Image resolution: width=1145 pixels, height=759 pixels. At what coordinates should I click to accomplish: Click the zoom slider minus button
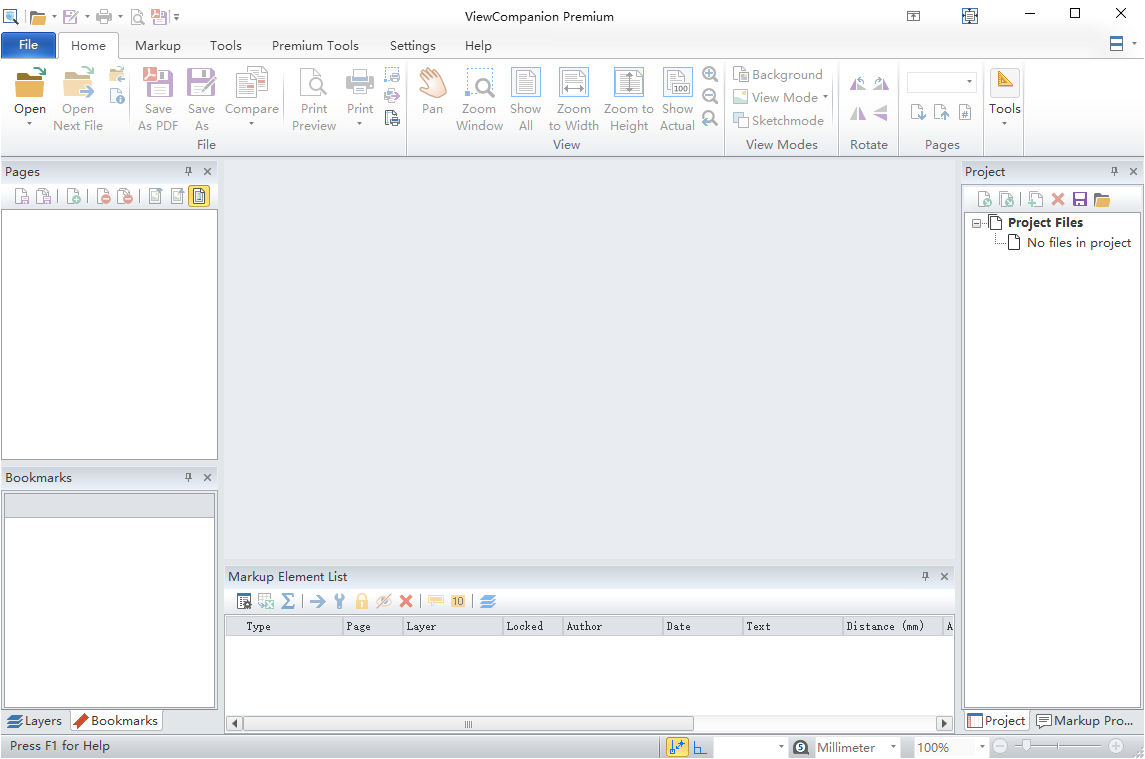tap(1000, 746)
